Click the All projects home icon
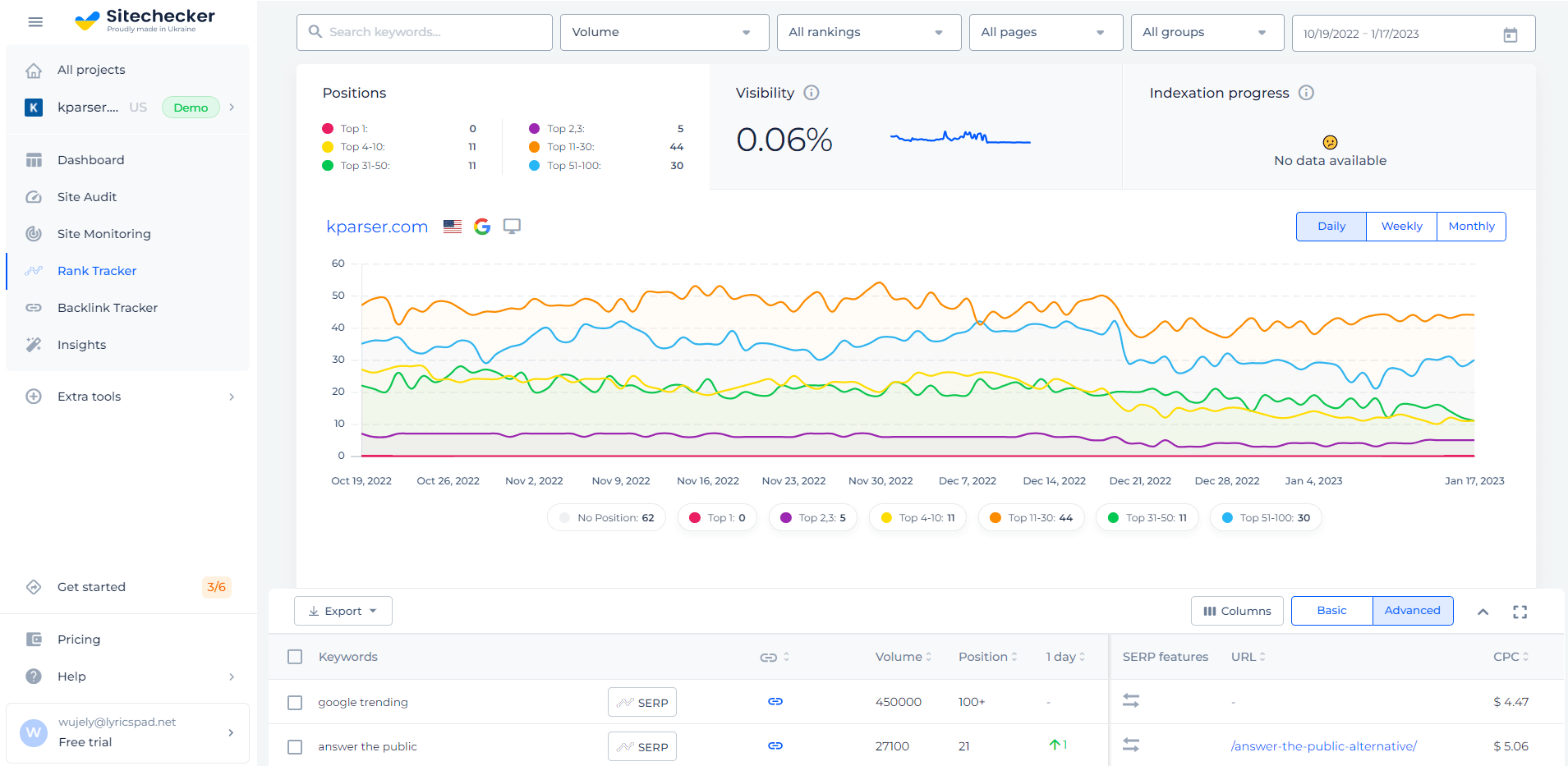The image size is (1568, 766). pos(34,71)
